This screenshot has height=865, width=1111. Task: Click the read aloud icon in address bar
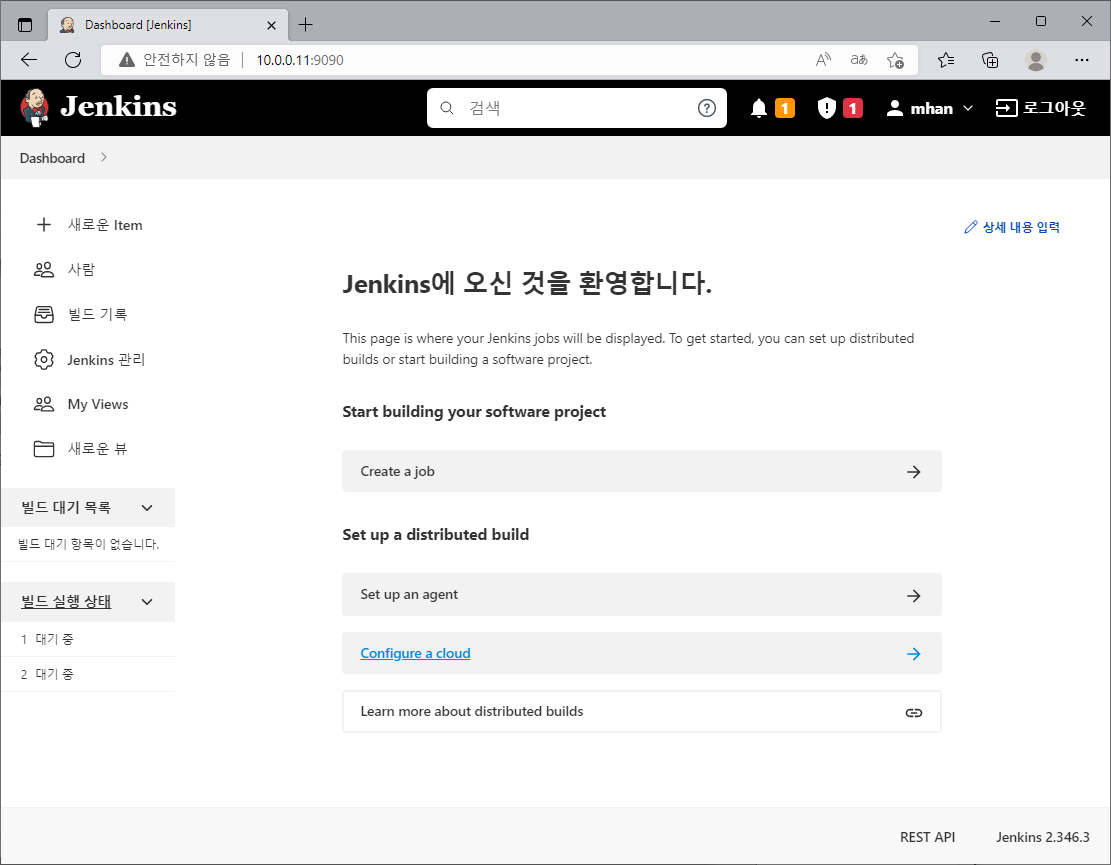(x=823, y=60)
